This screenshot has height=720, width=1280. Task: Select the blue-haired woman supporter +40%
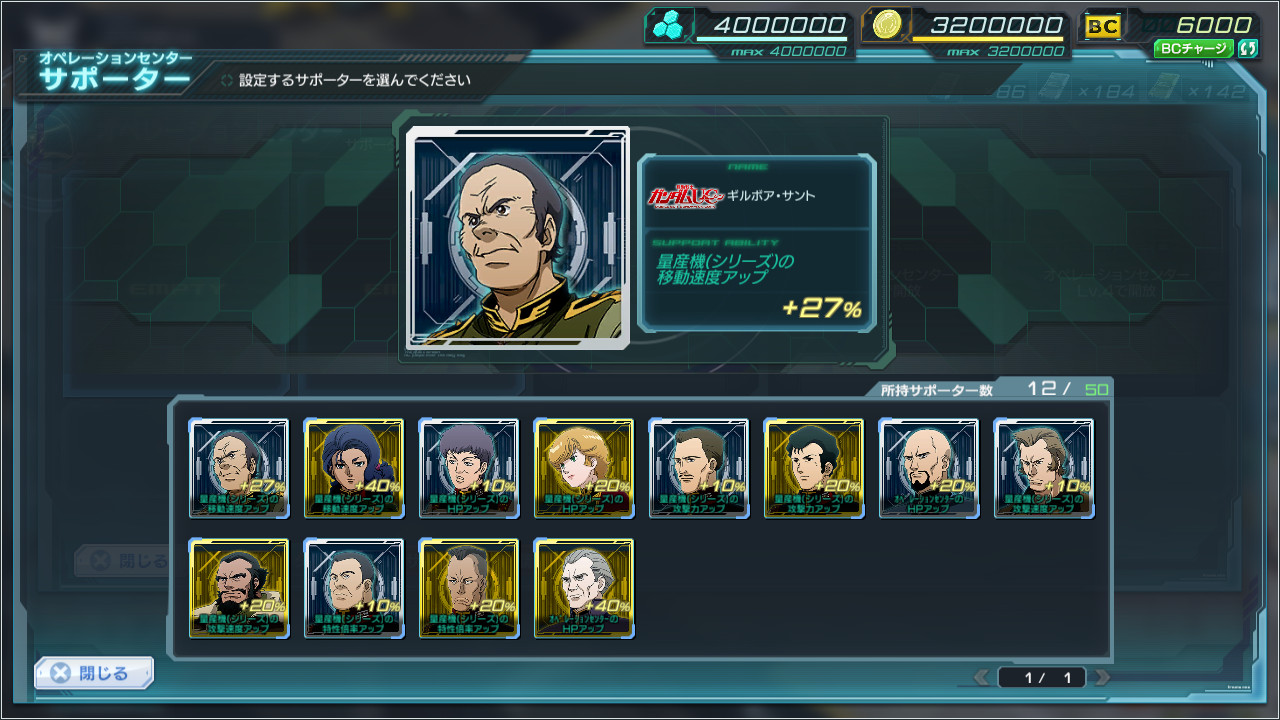pyautogui.click(x=354, y=468)
